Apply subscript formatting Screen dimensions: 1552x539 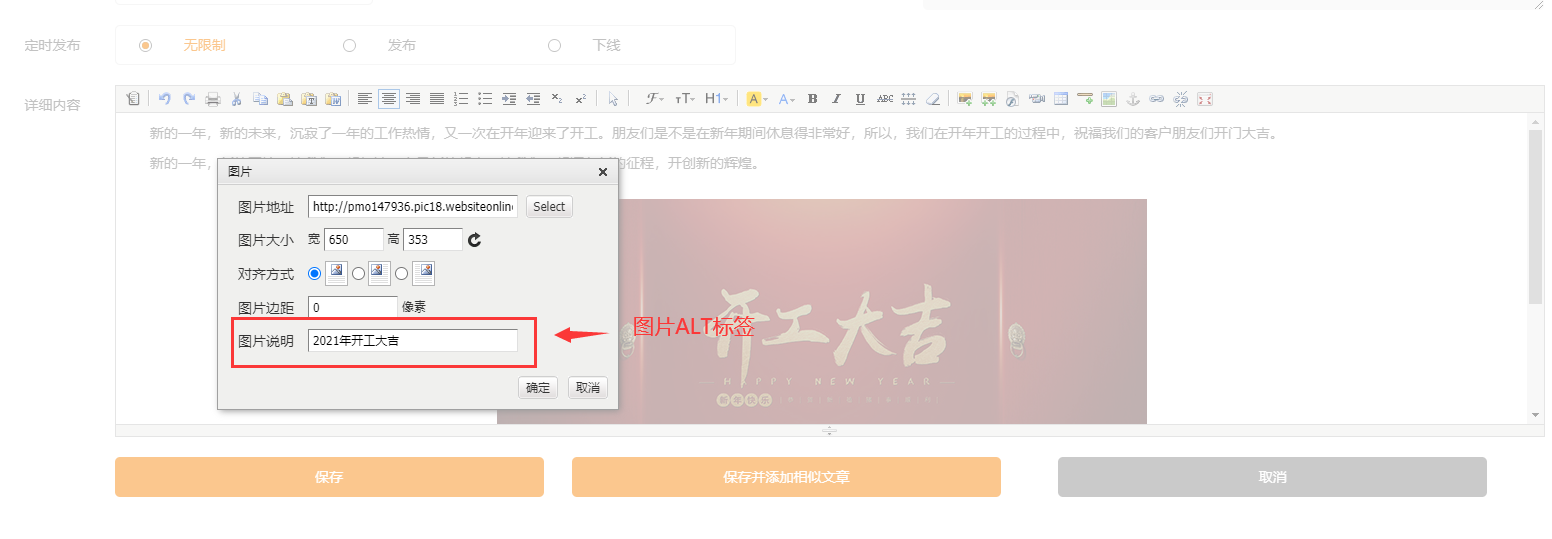point(557,99)
